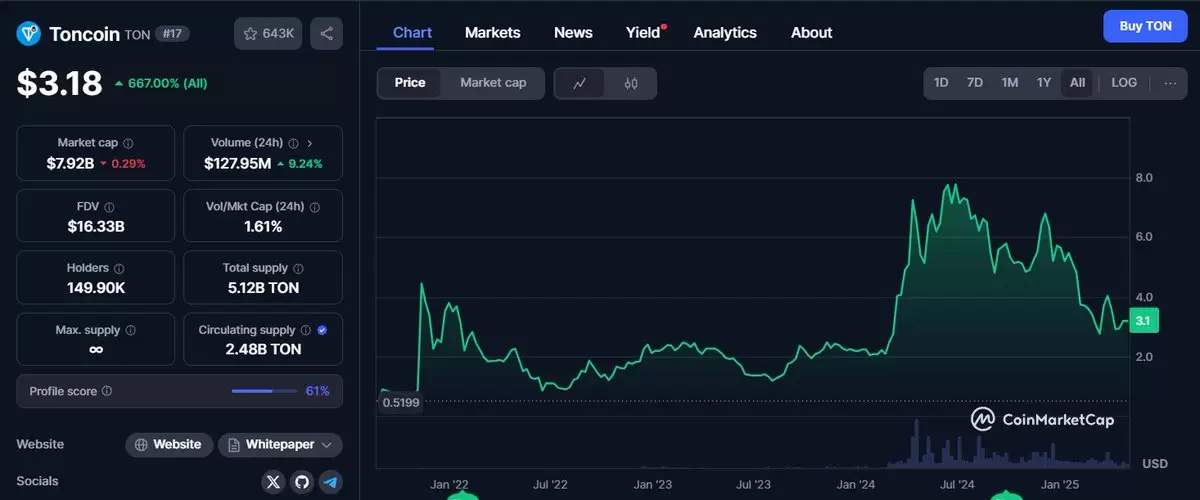The image size is (1200, 500).
Task: Open Toncoin's GitHub page
Action: tap(302, 482)
